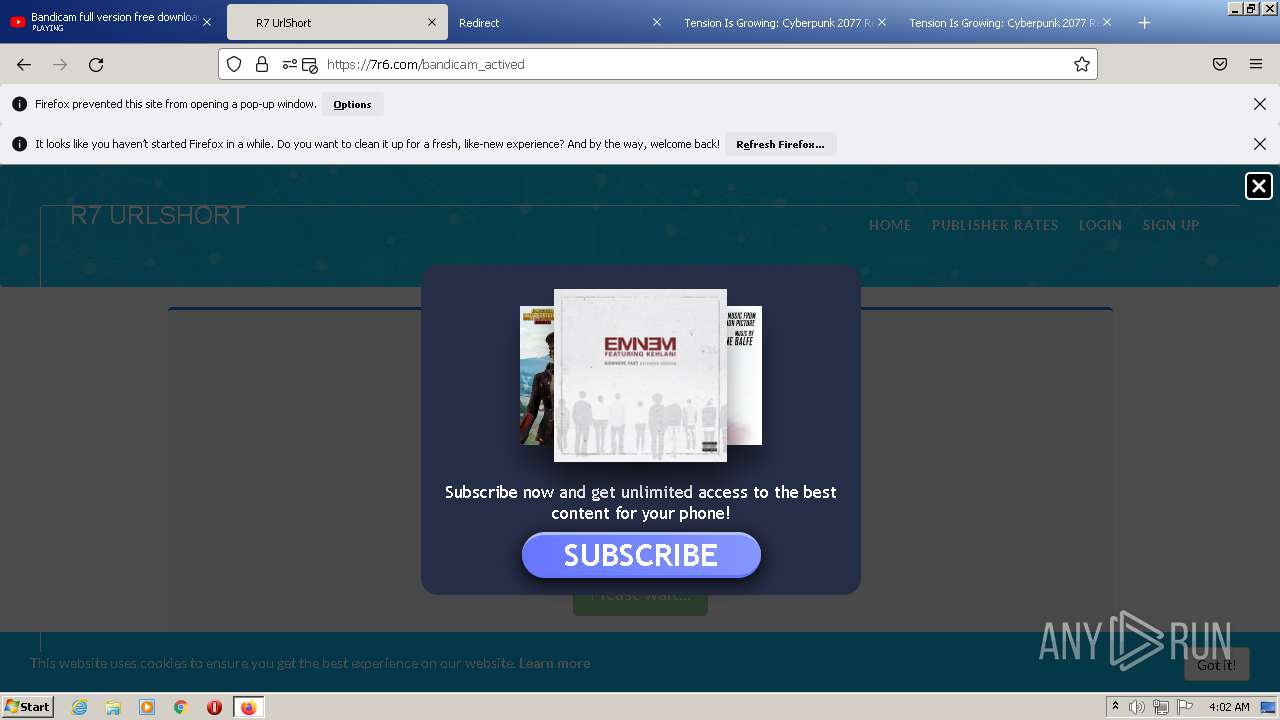
Task: Open File Explorer folder taskbar icon
Action: point(113,707)
